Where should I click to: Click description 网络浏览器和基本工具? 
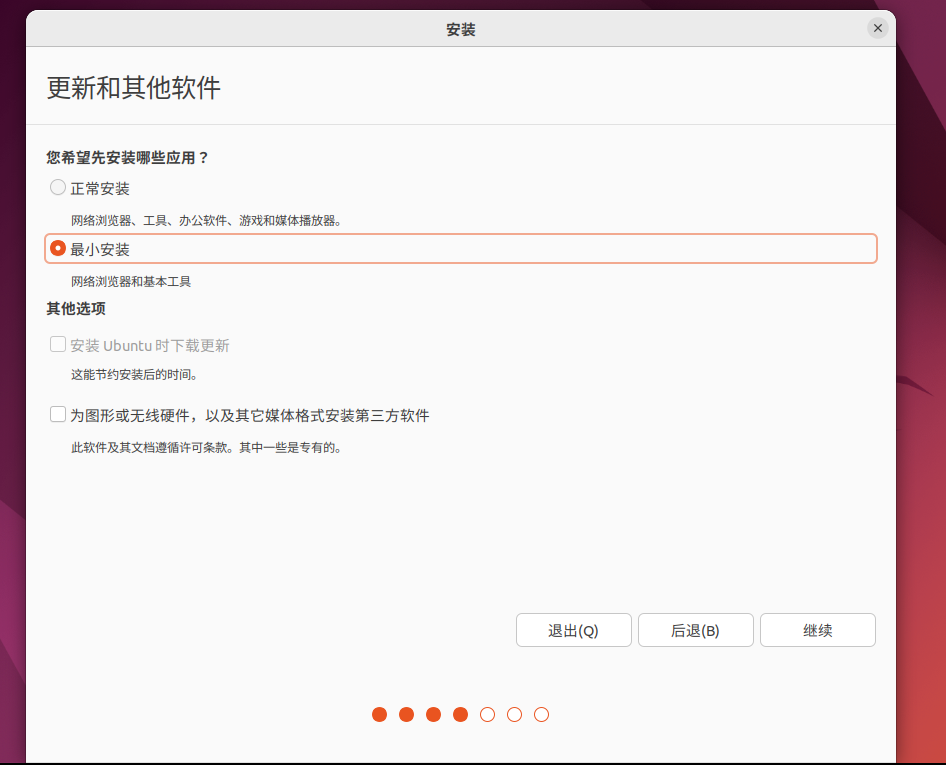(x=131, y=282)
